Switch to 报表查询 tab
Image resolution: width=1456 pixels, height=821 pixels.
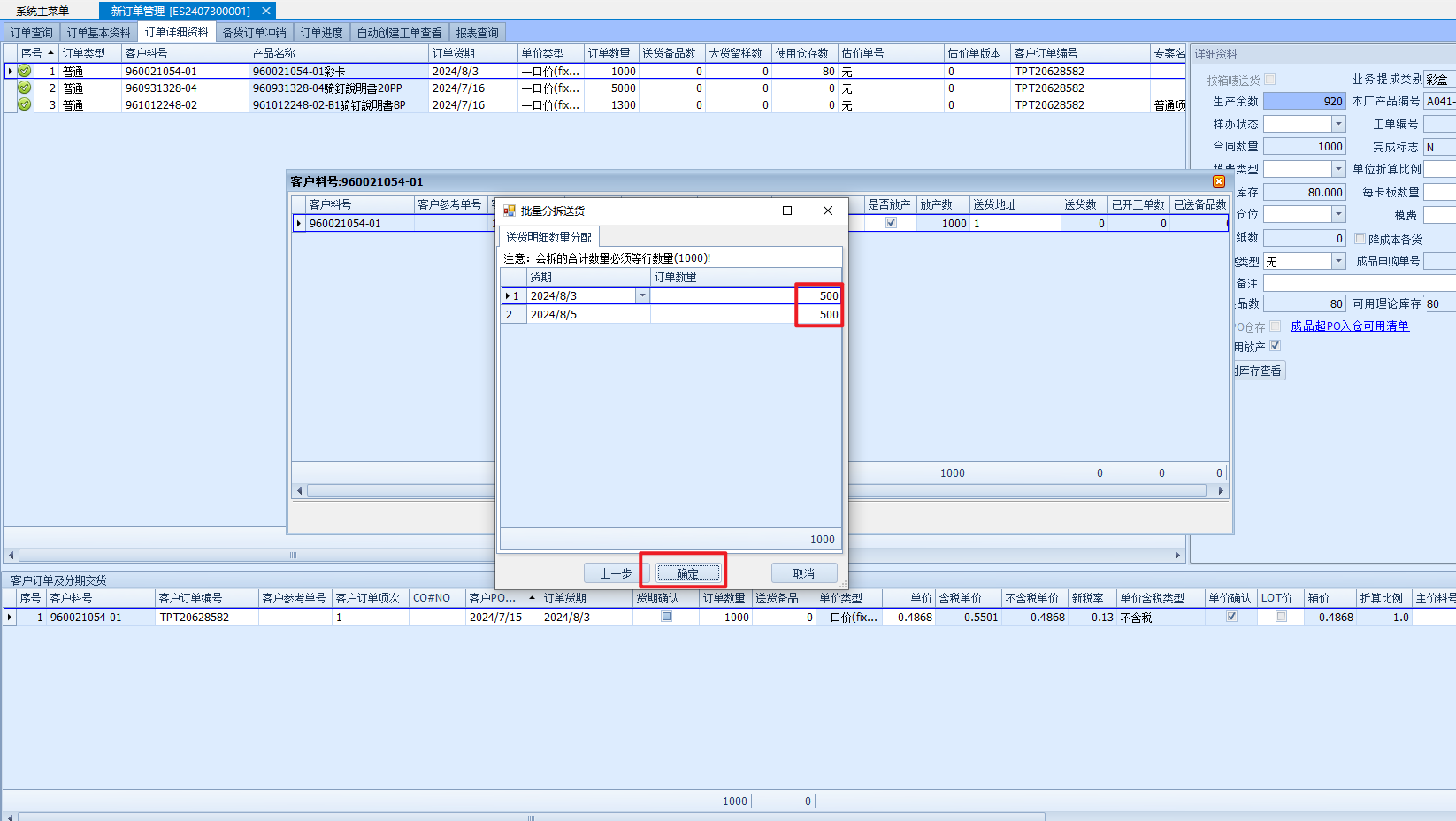tap(478, 33)
